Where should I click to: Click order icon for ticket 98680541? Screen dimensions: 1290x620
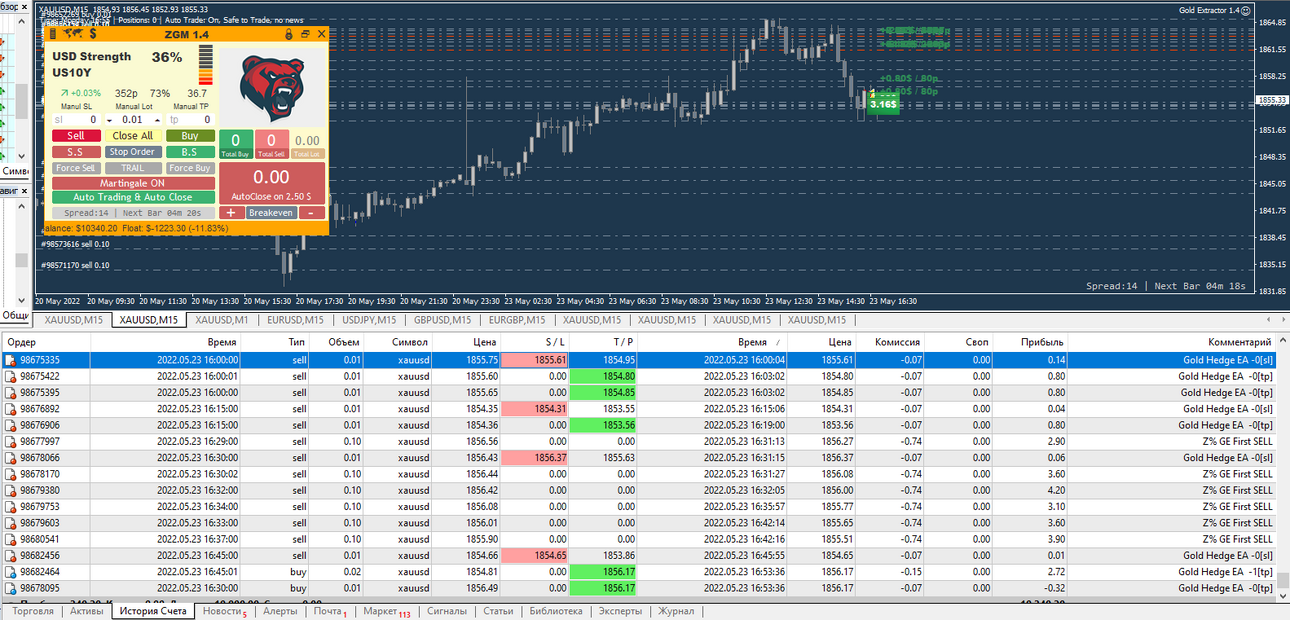[x=12, y=539]
